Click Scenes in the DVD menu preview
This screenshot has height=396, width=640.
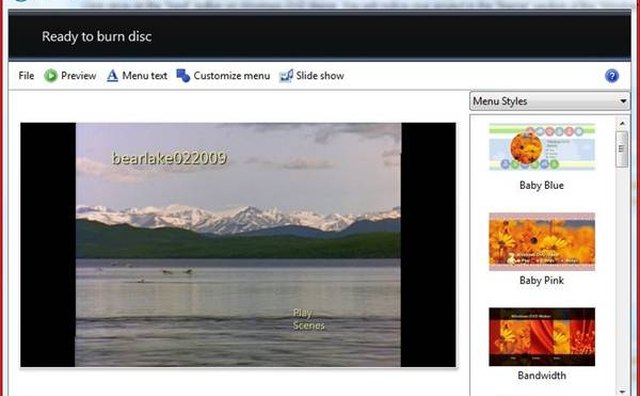click(309, 325)
